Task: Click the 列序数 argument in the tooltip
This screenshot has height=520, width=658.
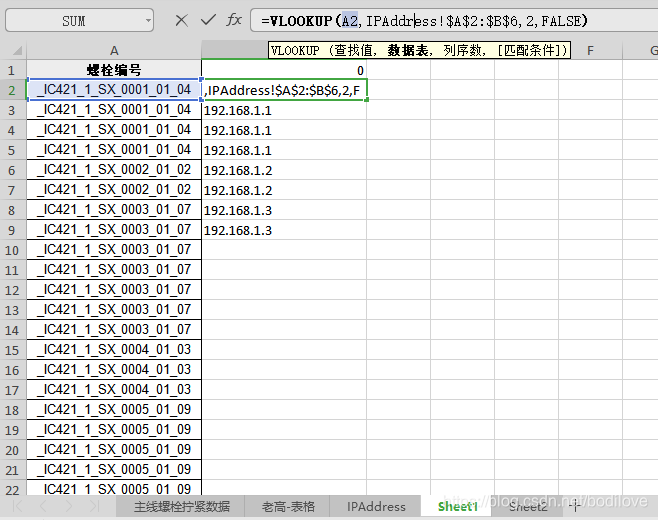Action: pyautogui.click(x=462, y=50)
